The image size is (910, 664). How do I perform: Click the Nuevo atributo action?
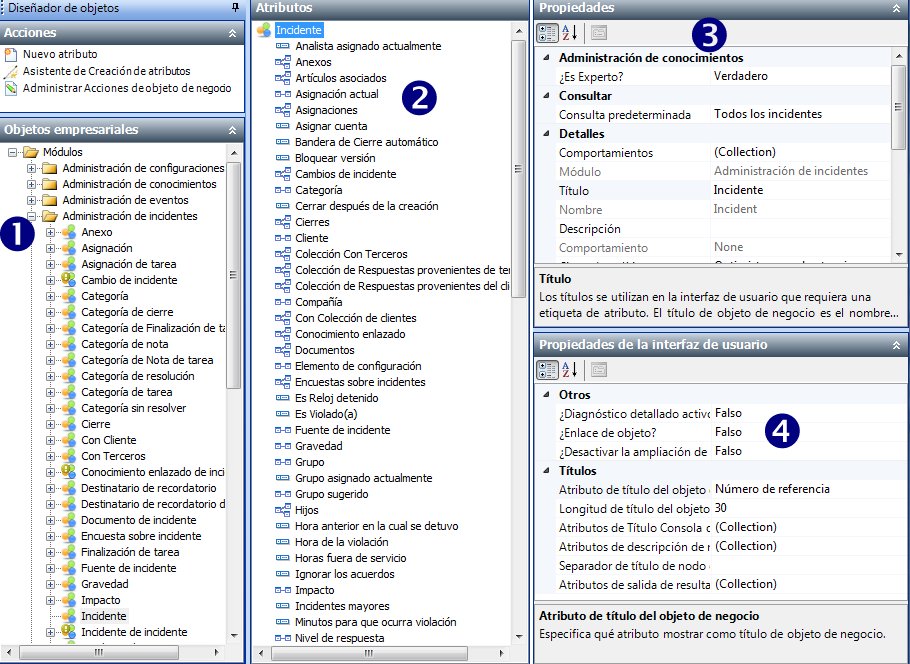click(x=60, y=54)
